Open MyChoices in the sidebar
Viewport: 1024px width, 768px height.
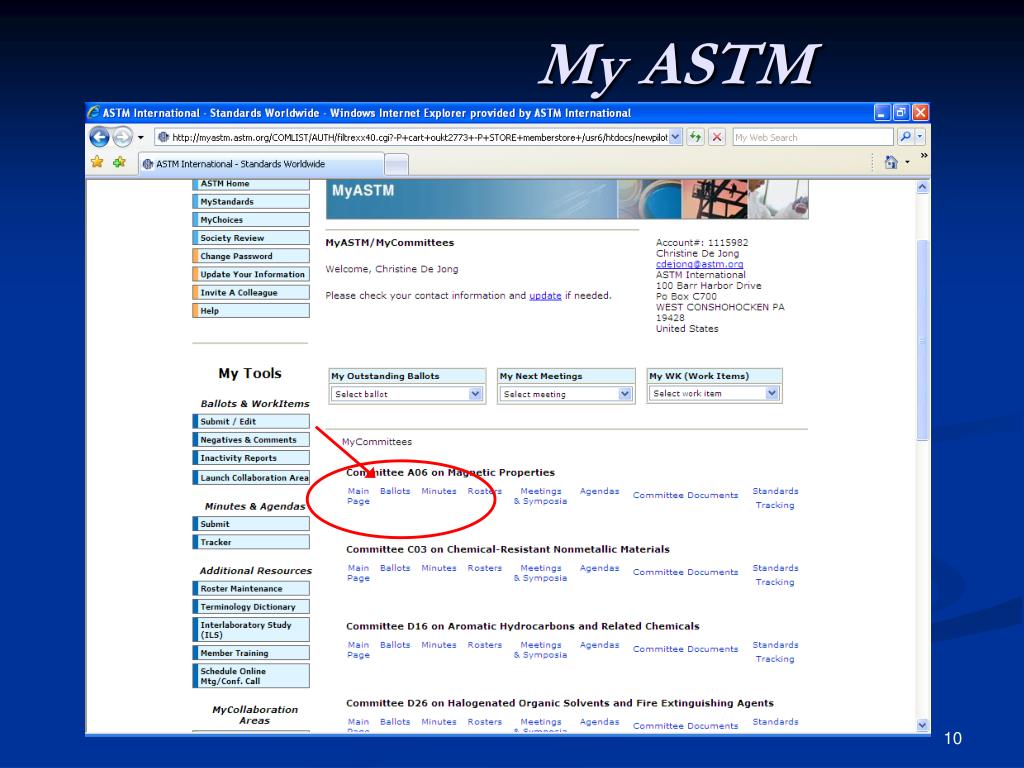point(251,220)
